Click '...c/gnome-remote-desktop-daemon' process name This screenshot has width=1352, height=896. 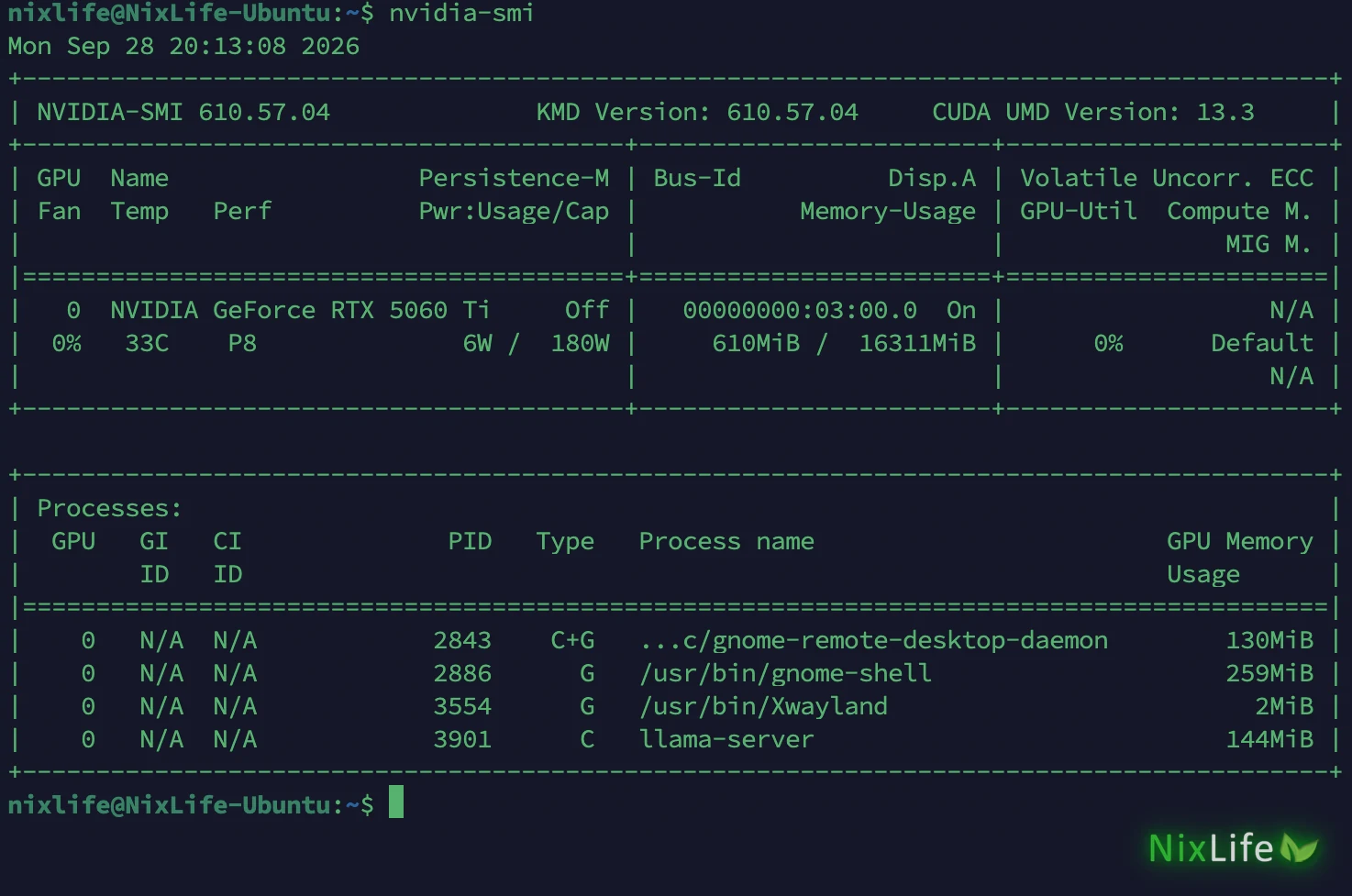pyautogui.click(x=873, y=640)
